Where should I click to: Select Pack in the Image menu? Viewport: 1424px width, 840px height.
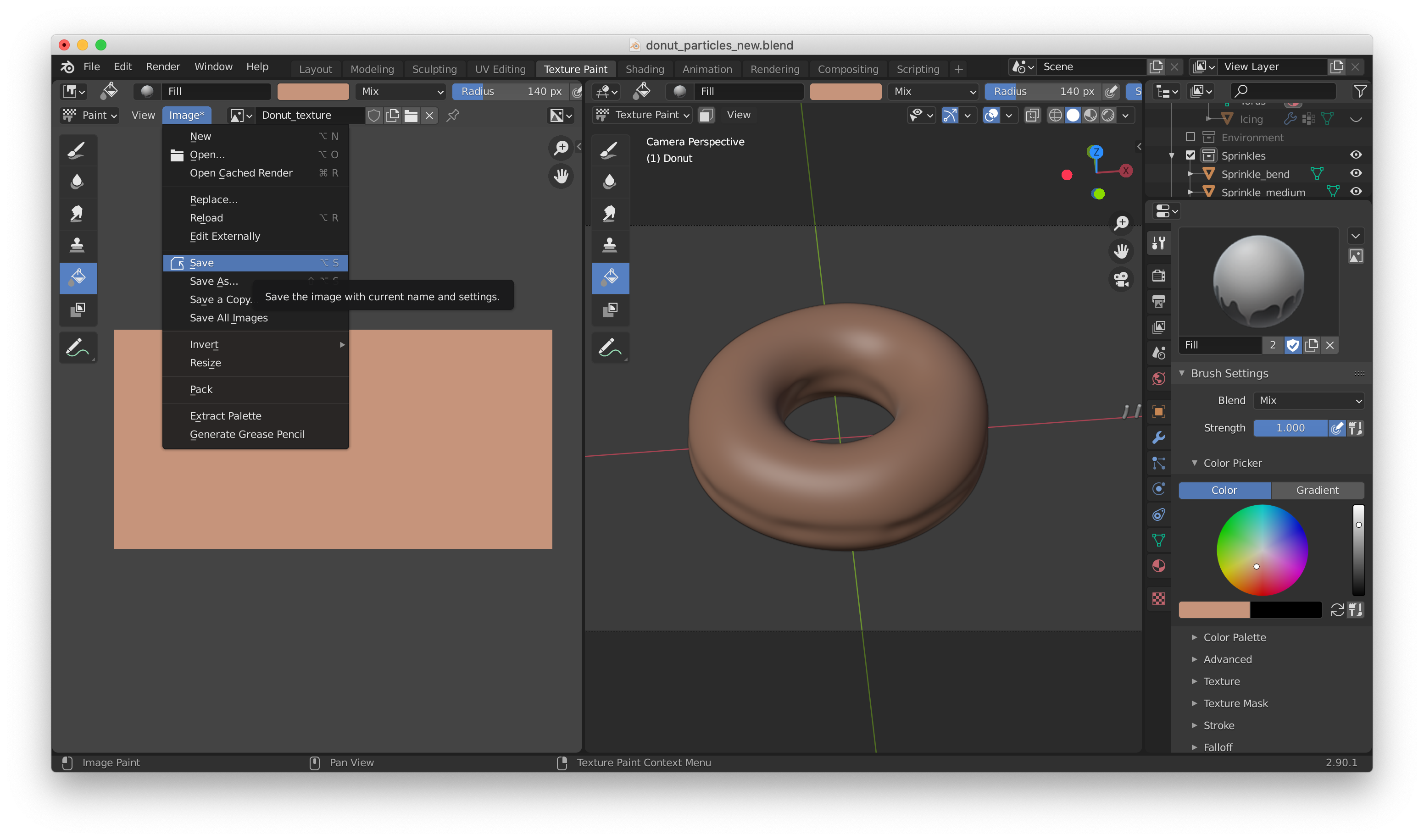256,389
